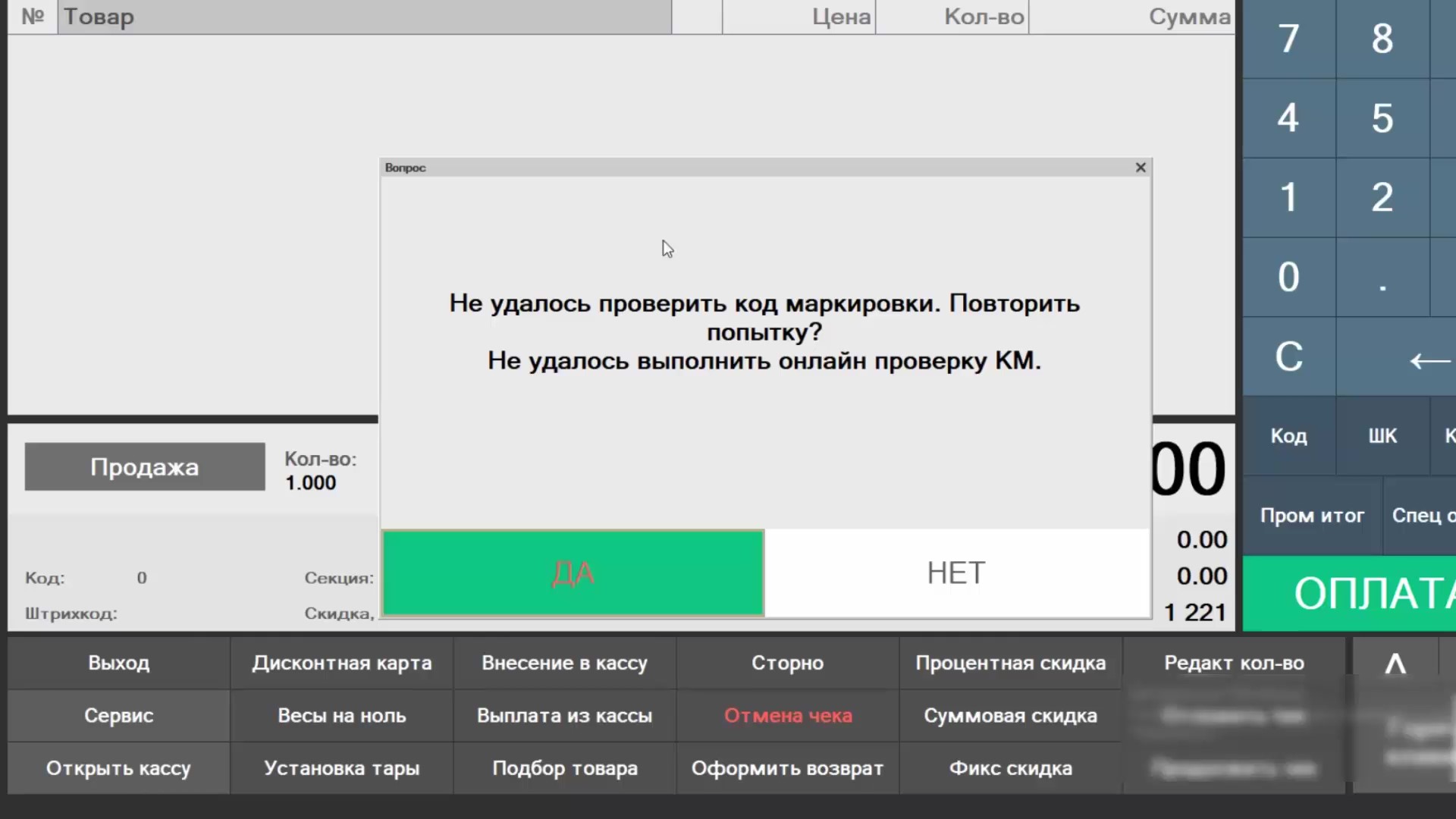This screenshot has width=1456, height=819.
Task: Expand button panel with the up-arrow chevron
Action: [1395, 664]
